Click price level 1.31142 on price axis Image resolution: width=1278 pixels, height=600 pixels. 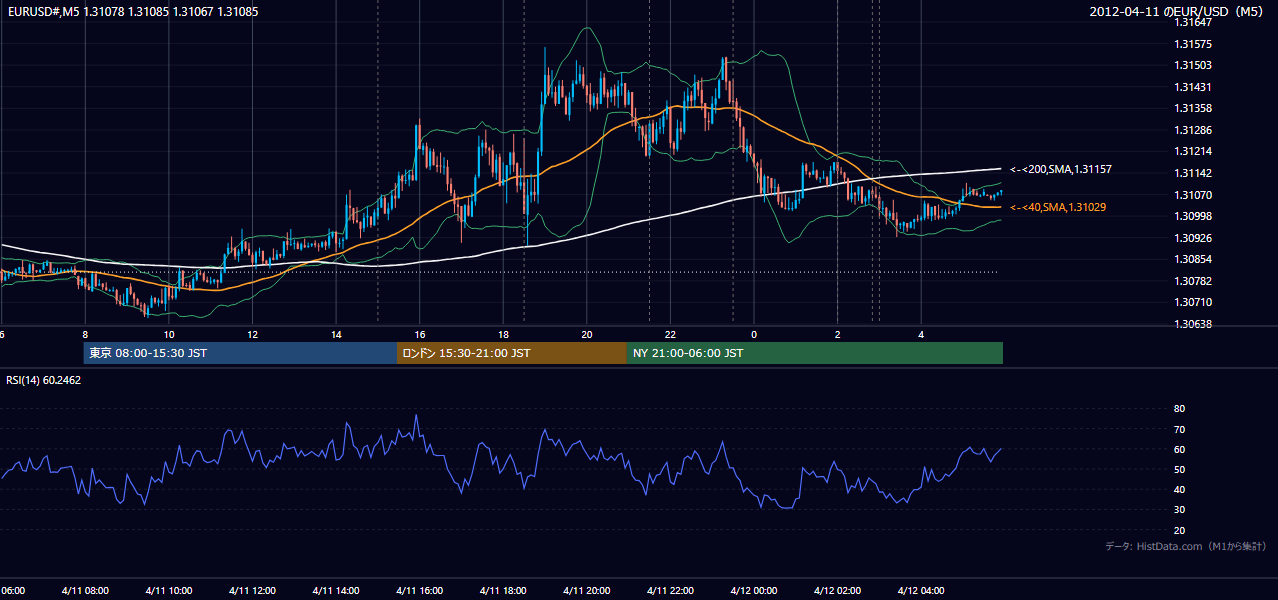click(1192, 173)
